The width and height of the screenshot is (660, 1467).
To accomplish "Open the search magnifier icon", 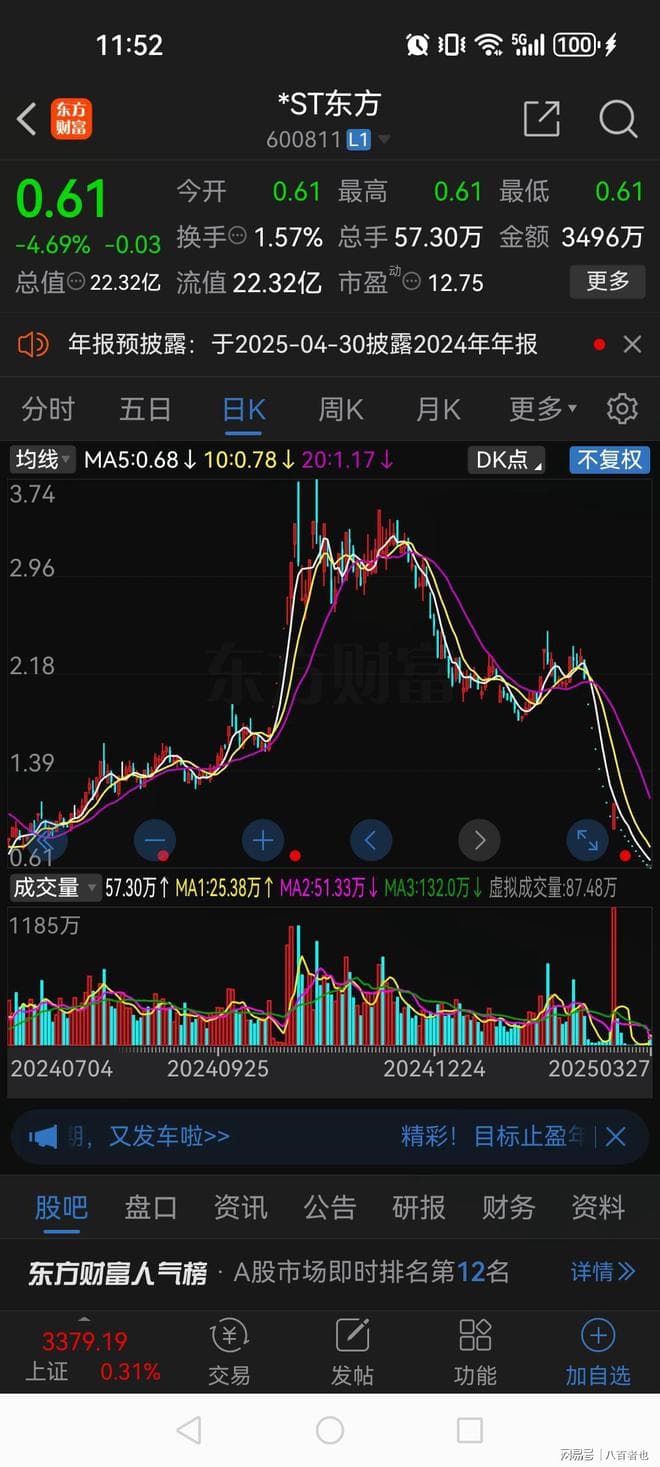I will point(618,119).
